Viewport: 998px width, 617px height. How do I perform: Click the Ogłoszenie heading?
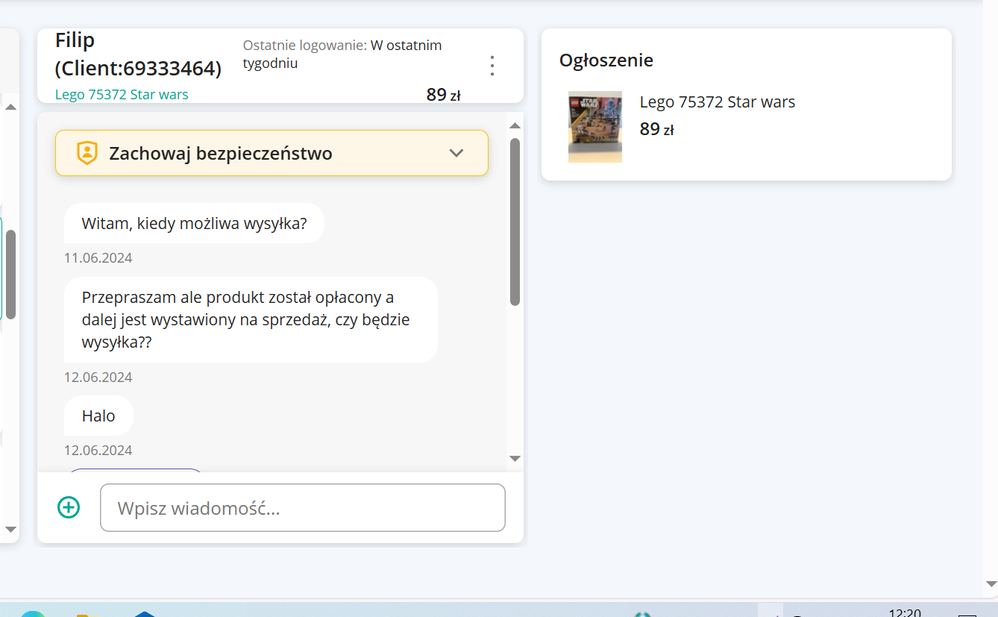(606, 60)
